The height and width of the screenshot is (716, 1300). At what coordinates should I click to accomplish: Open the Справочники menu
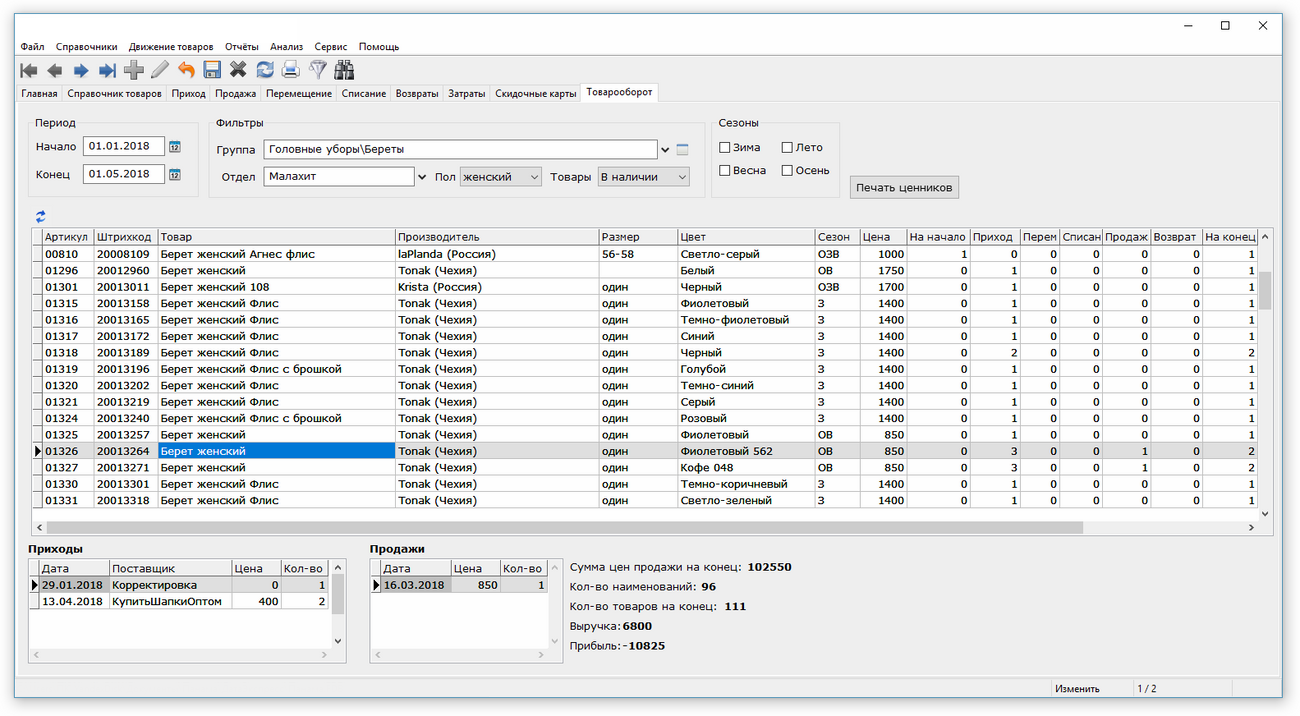click(x=86, y=47)
